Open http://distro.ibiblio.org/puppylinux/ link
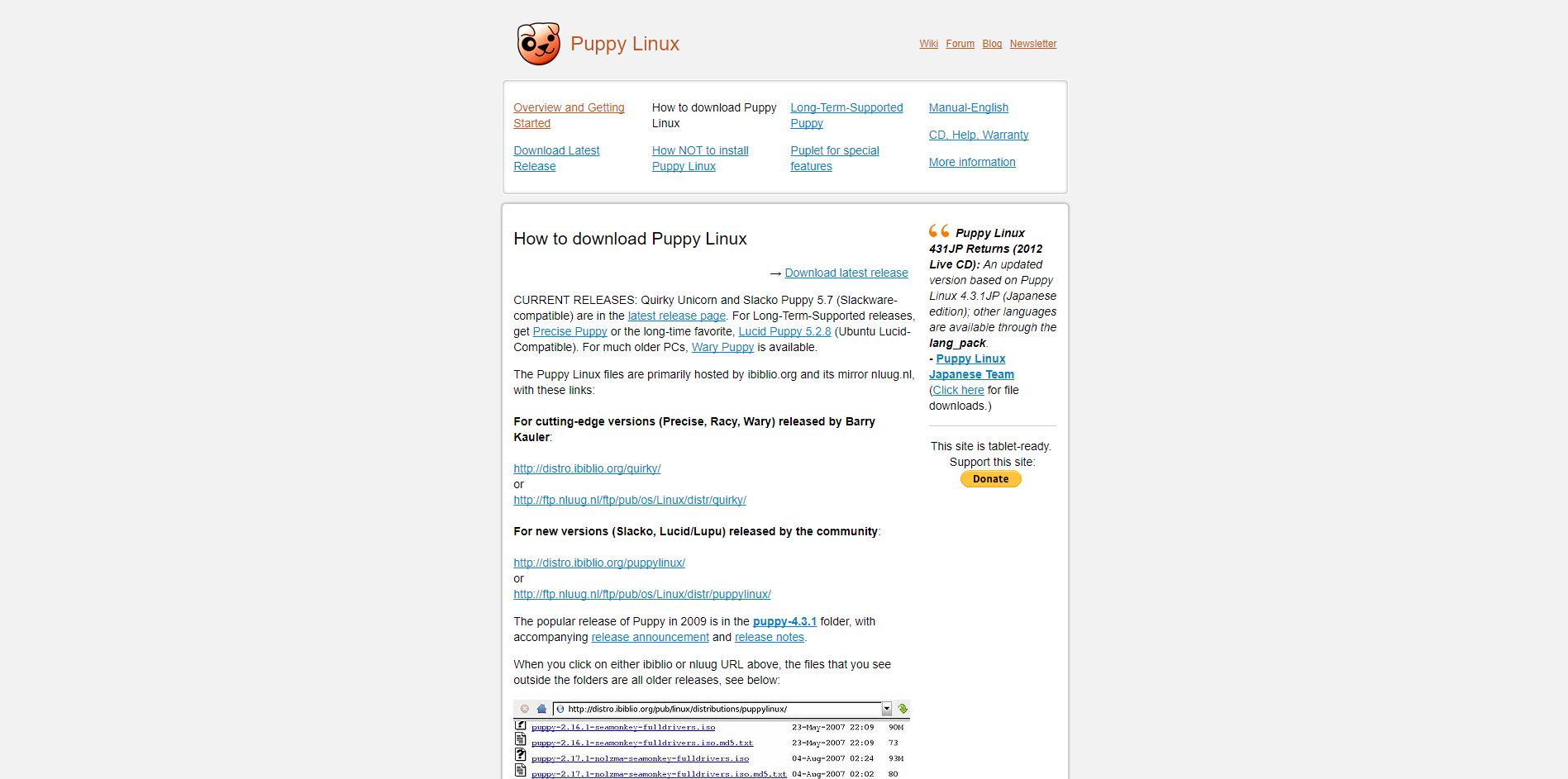 (599, 563)
